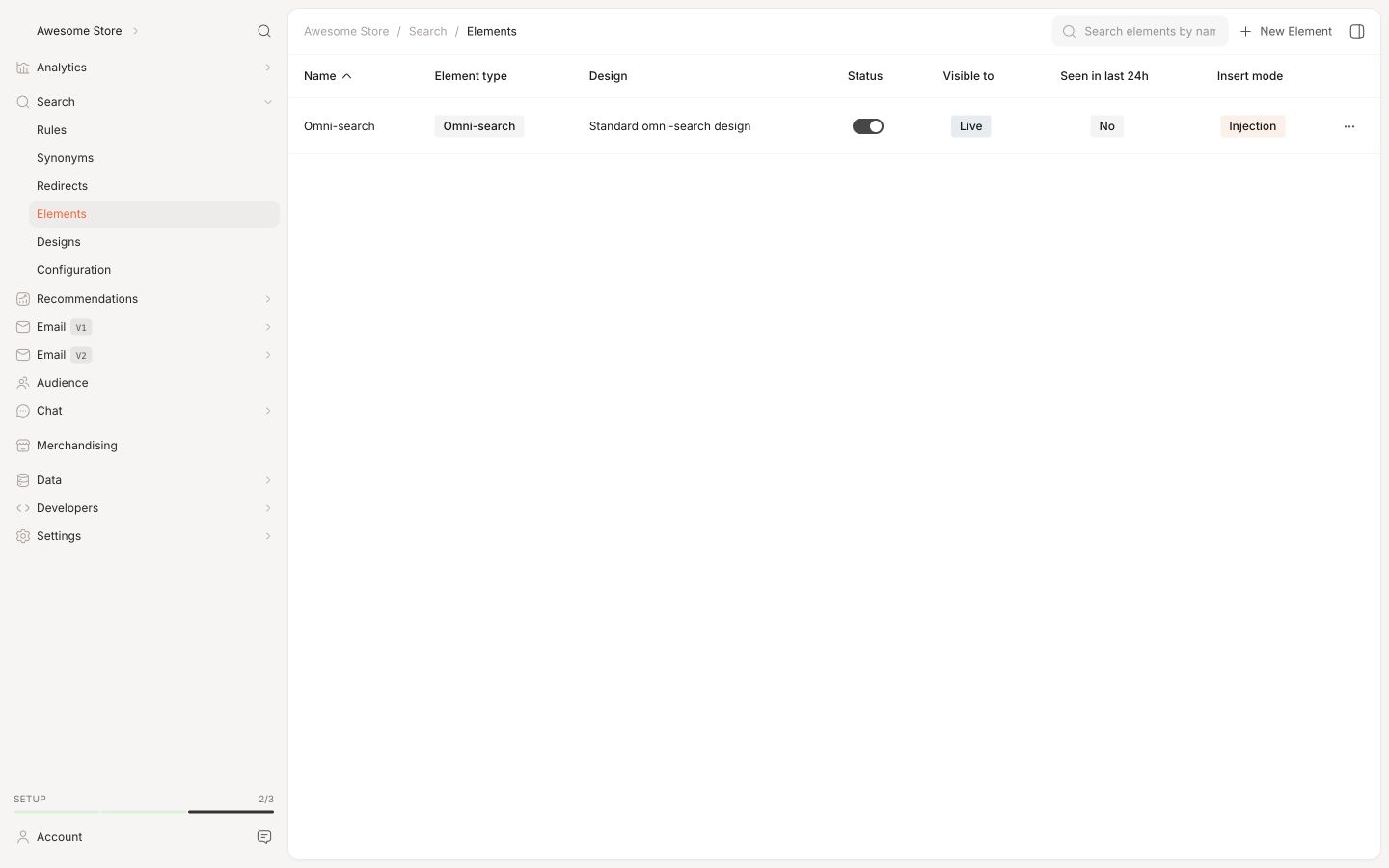Toggle the right side panel layout icon
1389x868 pixels.
click(1357, 31)
